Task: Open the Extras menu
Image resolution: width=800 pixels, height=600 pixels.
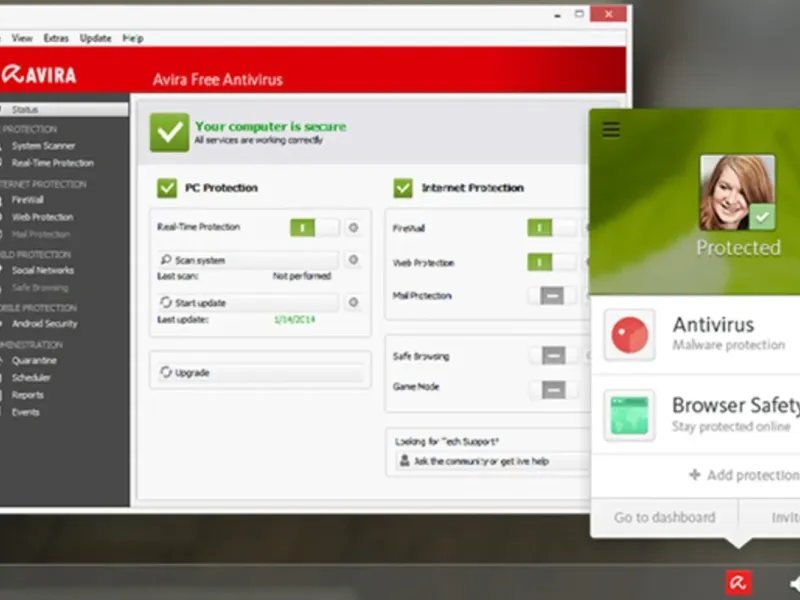Action: coord(56,38)
